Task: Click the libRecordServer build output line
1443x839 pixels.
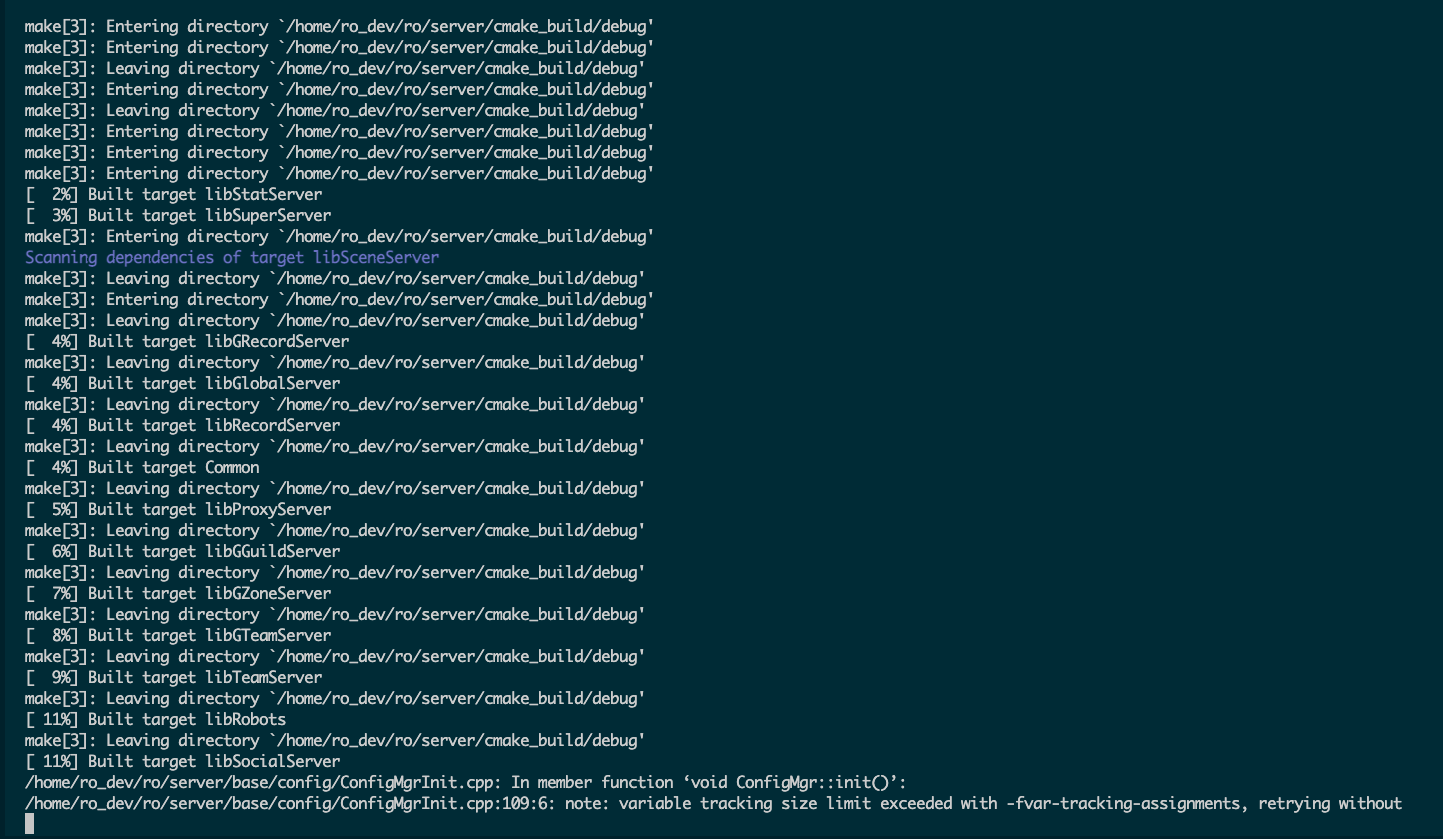Action: [x=182, y=425]
